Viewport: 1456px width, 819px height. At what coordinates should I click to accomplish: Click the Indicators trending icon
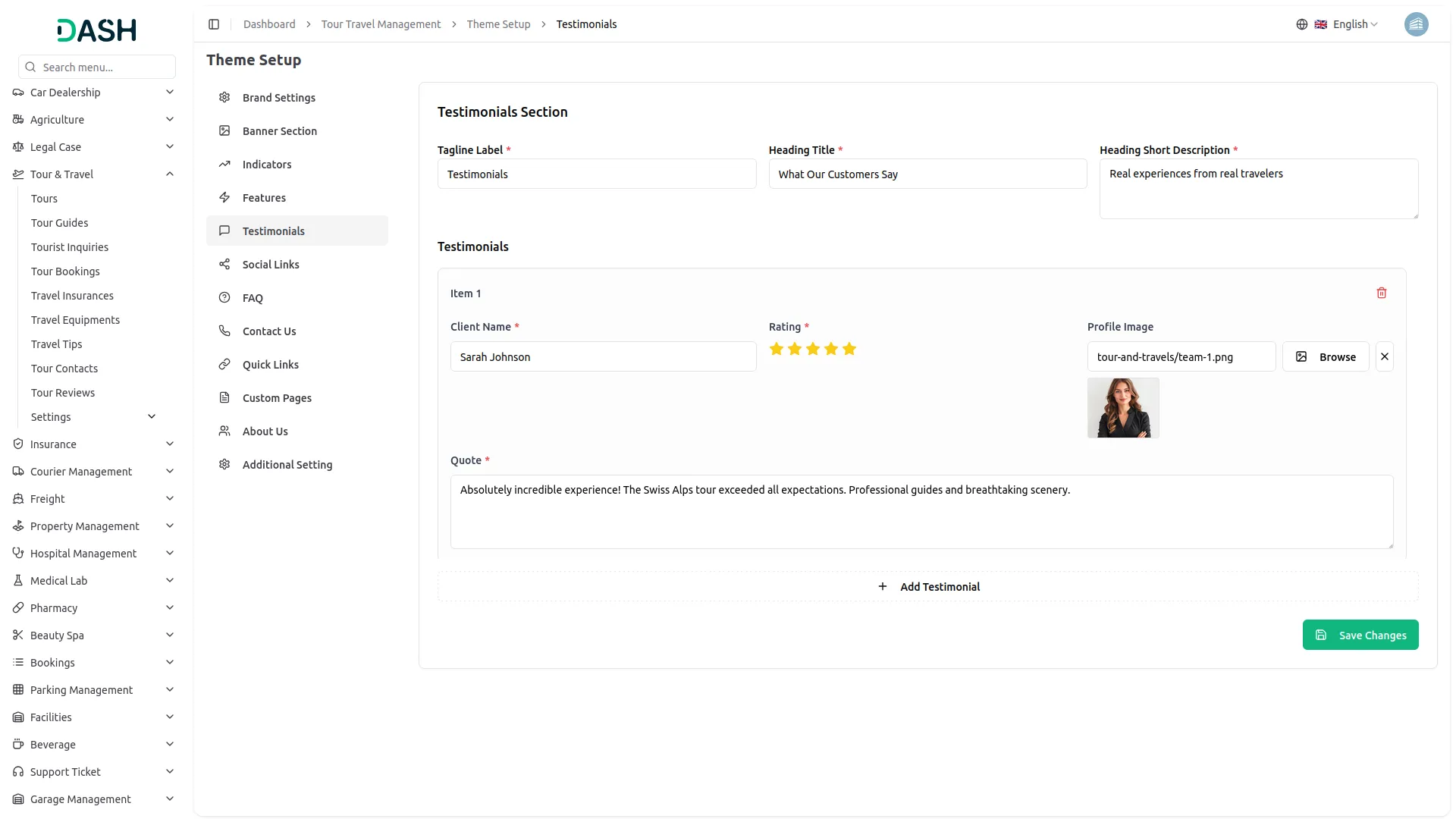224,164
